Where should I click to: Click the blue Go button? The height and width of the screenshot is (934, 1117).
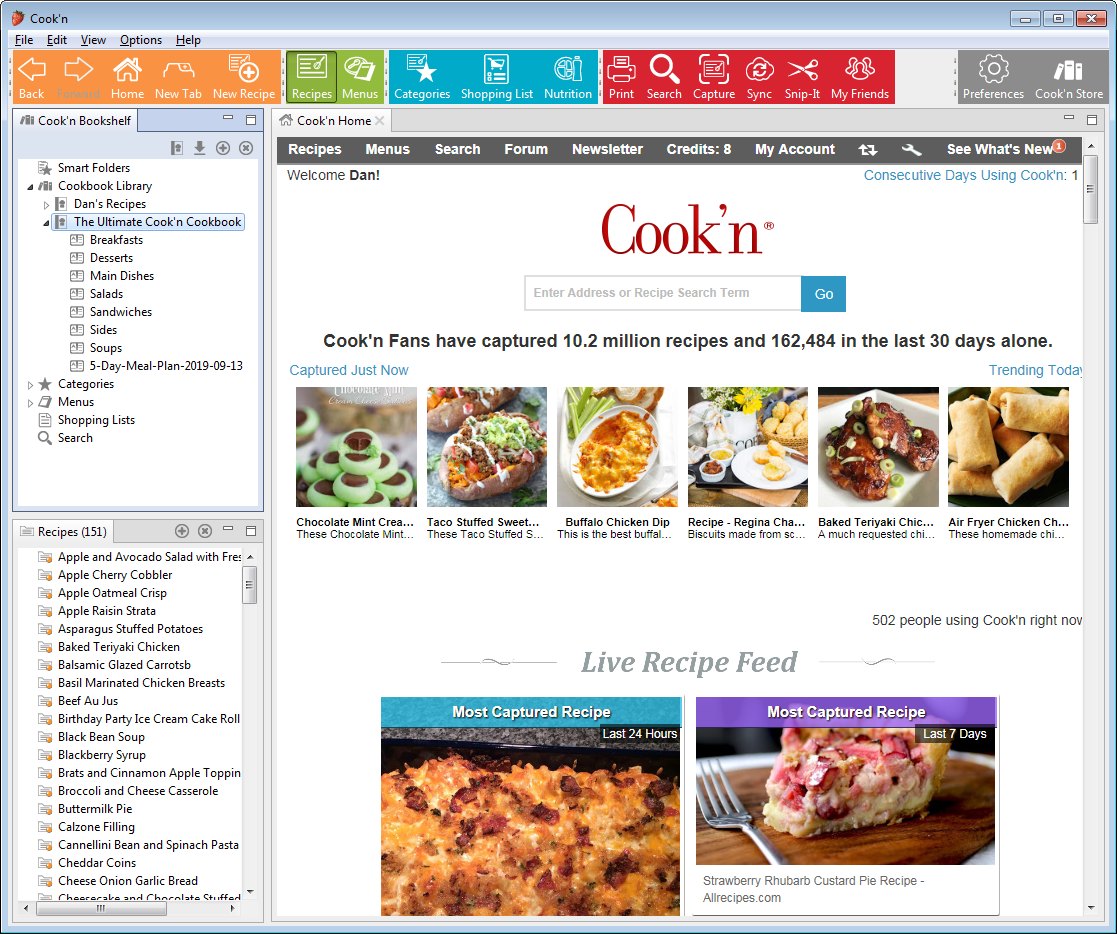pos(824,294)
